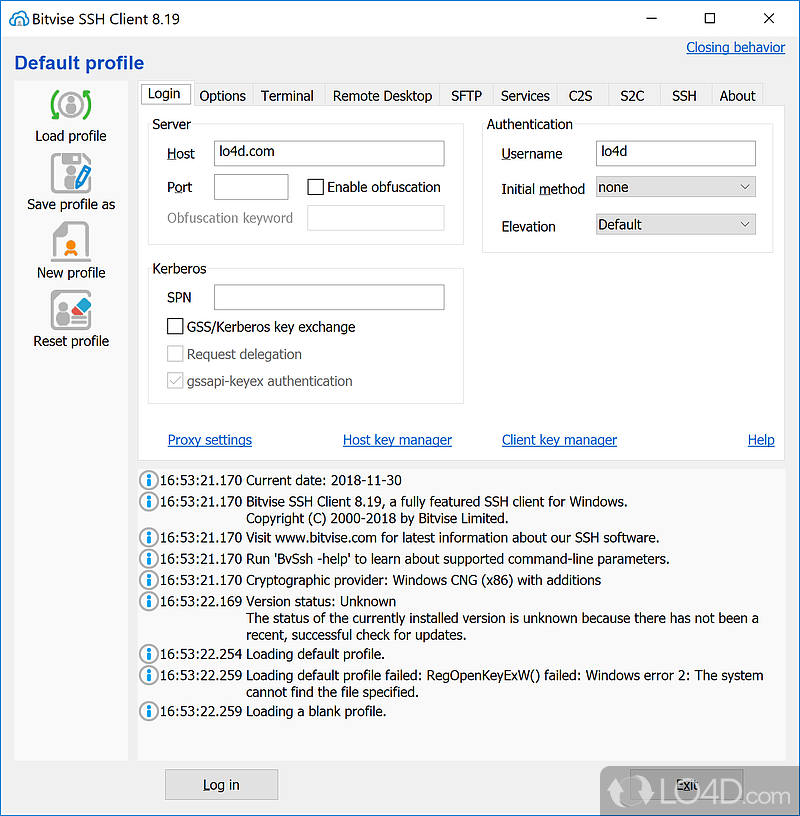Click the New profile icon
This screenshot has height=816, width=800.
pos(71,241)
